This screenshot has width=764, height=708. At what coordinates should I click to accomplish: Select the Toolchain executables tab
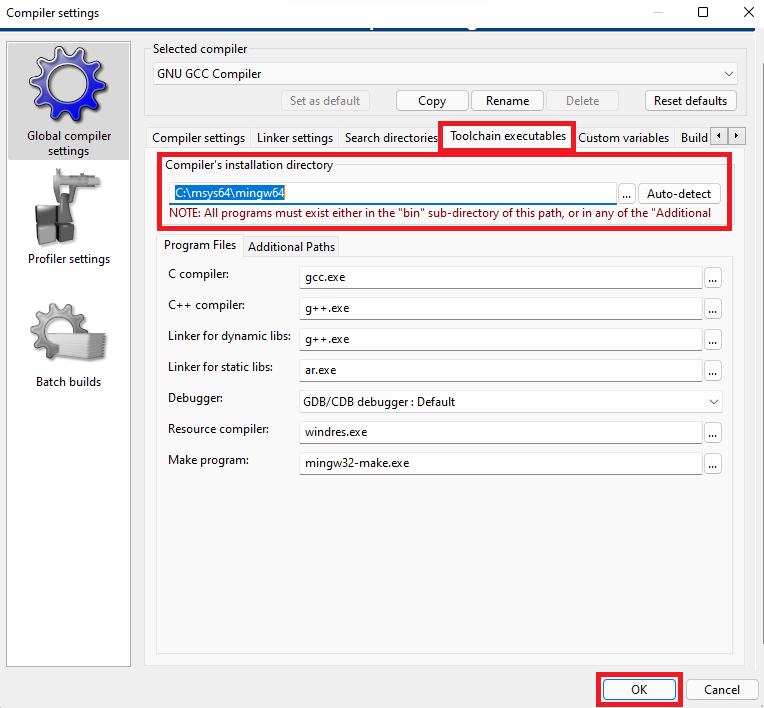coord(508,136)
